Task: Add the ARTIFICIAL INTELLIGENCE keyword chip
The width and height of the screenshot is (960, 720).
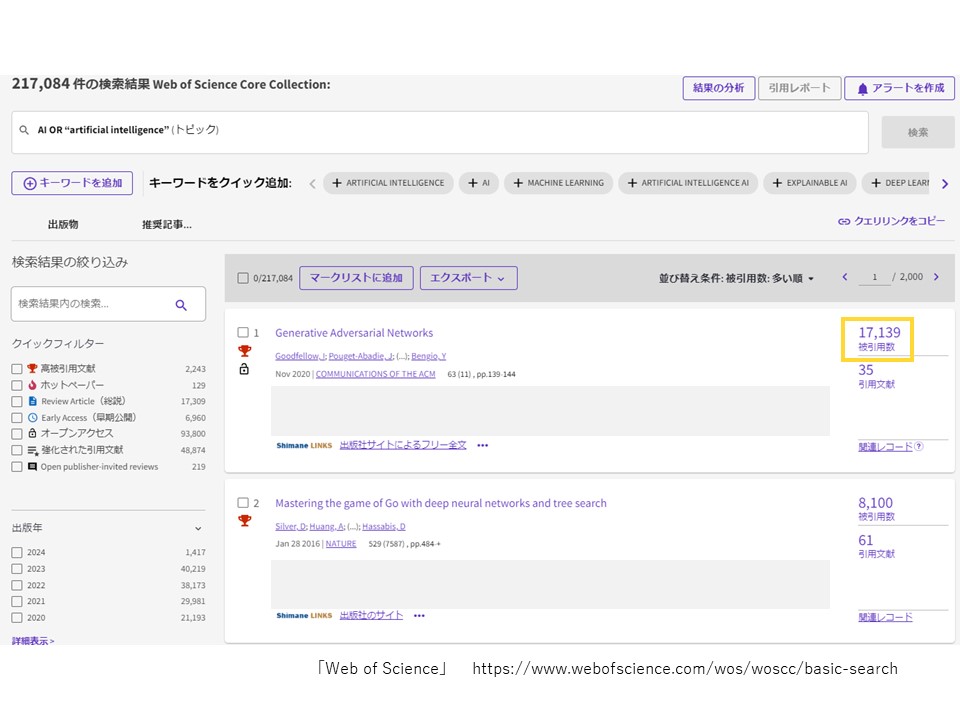Action: (388, 183)
